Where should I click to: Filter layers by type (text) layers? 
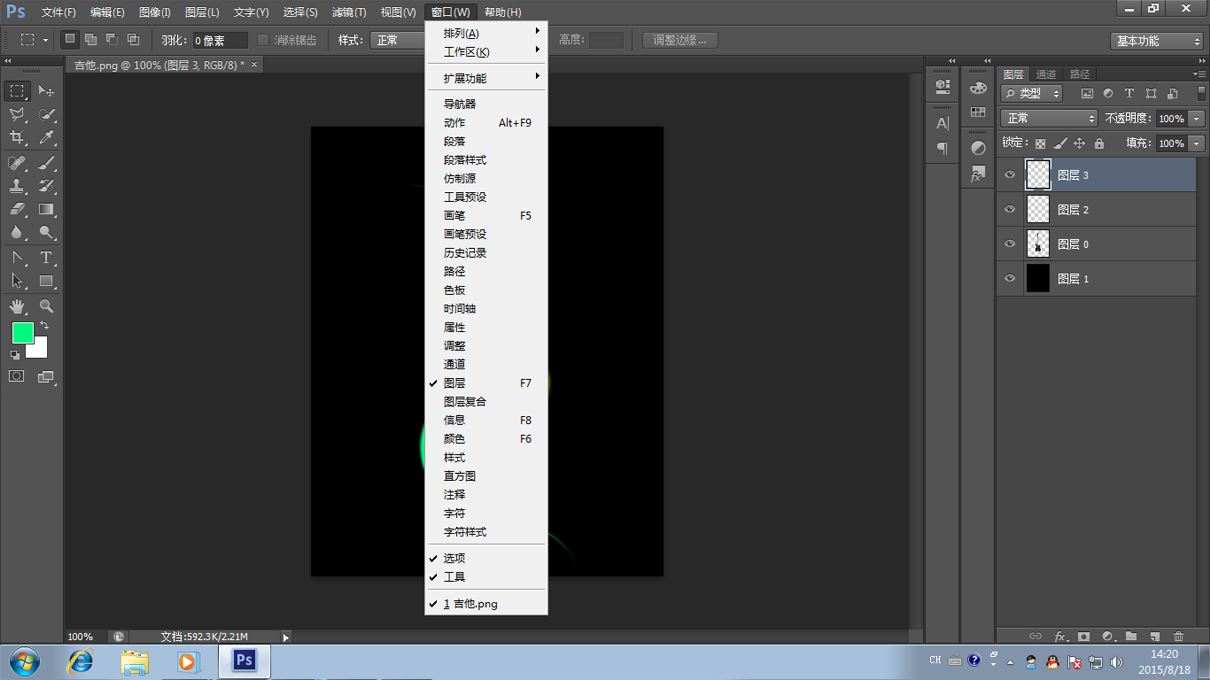point(1129,93)
